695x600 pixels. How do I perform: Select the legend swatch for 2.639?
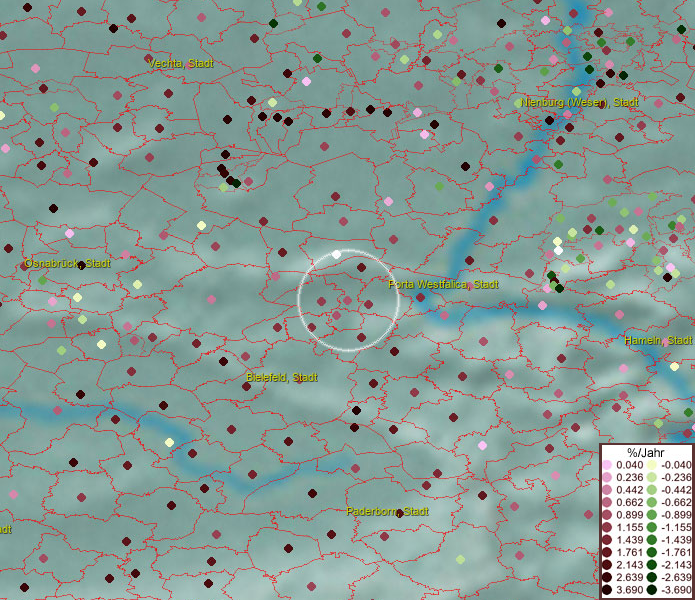click(607, 577)
